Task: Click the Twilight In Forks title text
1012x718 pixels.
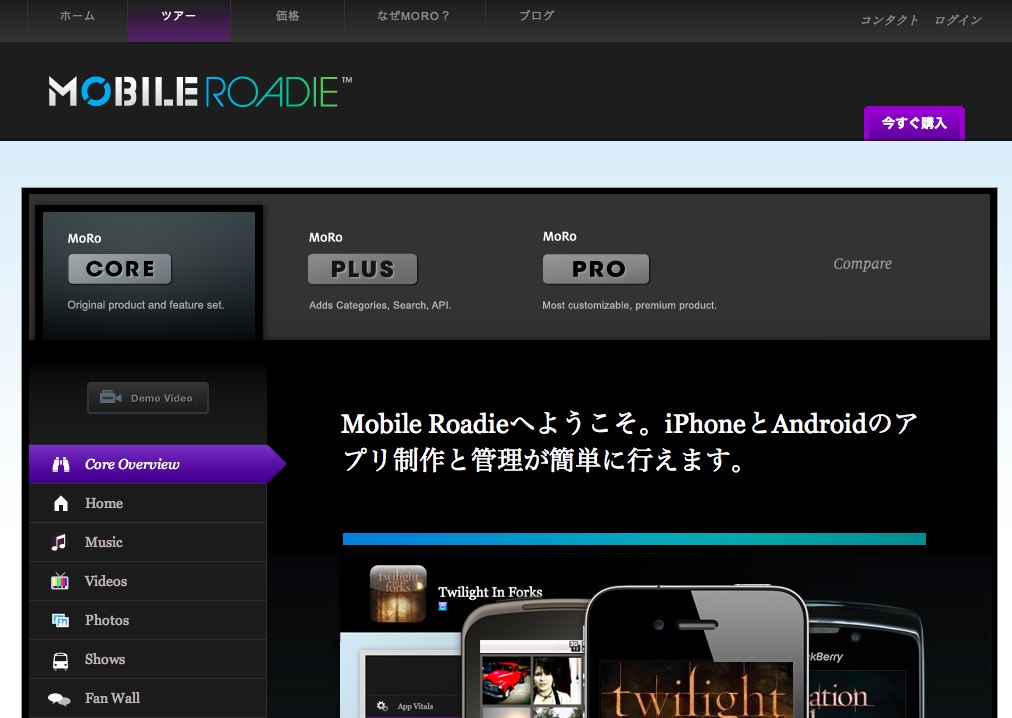Action: point(491,592)
